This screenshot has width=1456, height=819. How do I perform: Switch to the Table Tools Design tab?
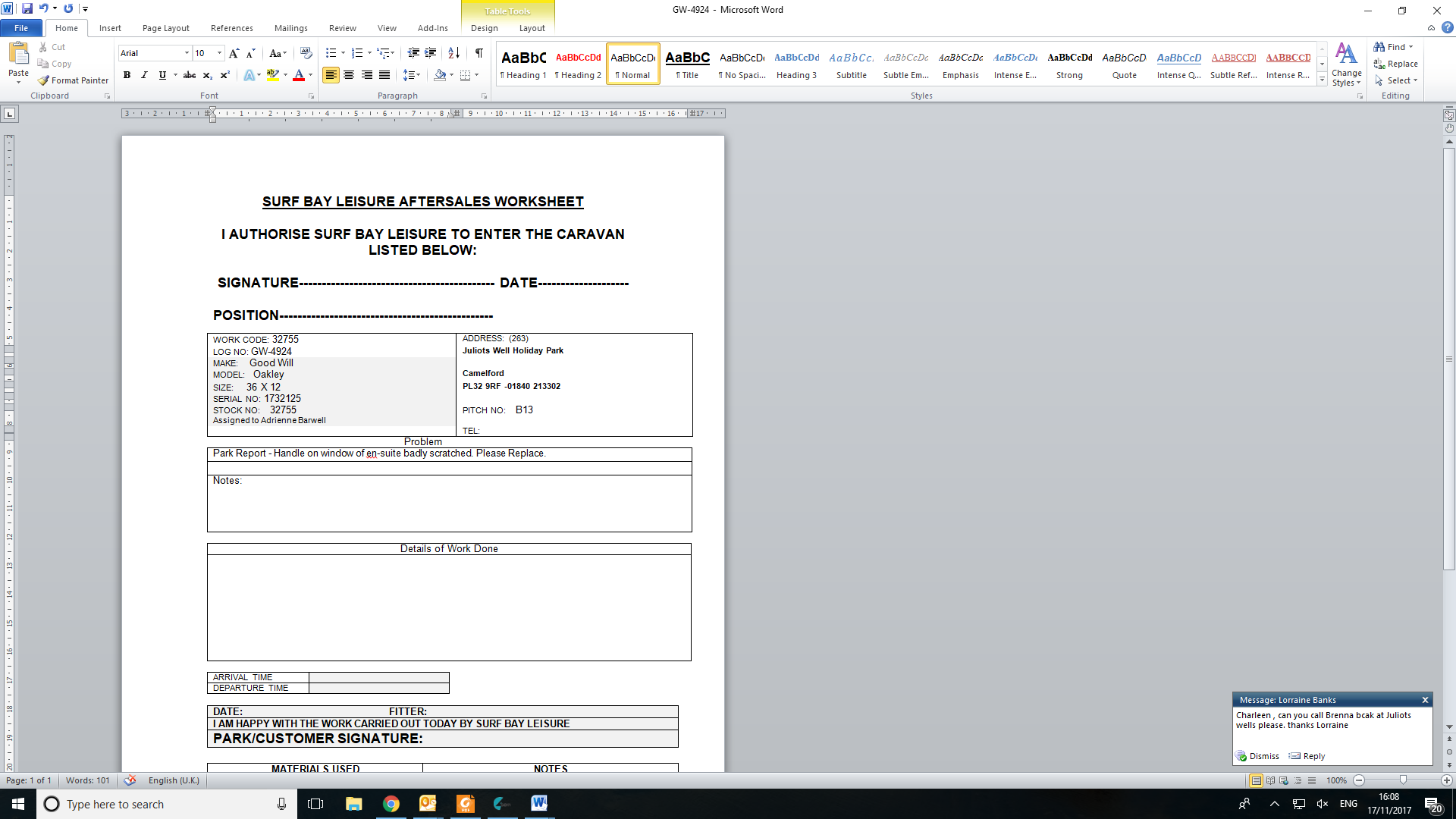point(484,28)
